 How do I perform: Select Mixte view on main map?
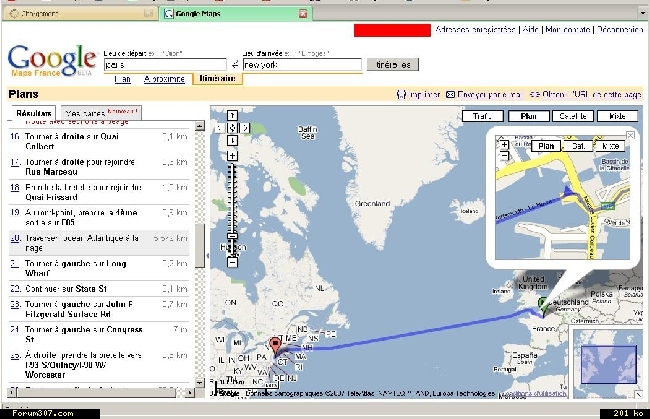[617, 116]
